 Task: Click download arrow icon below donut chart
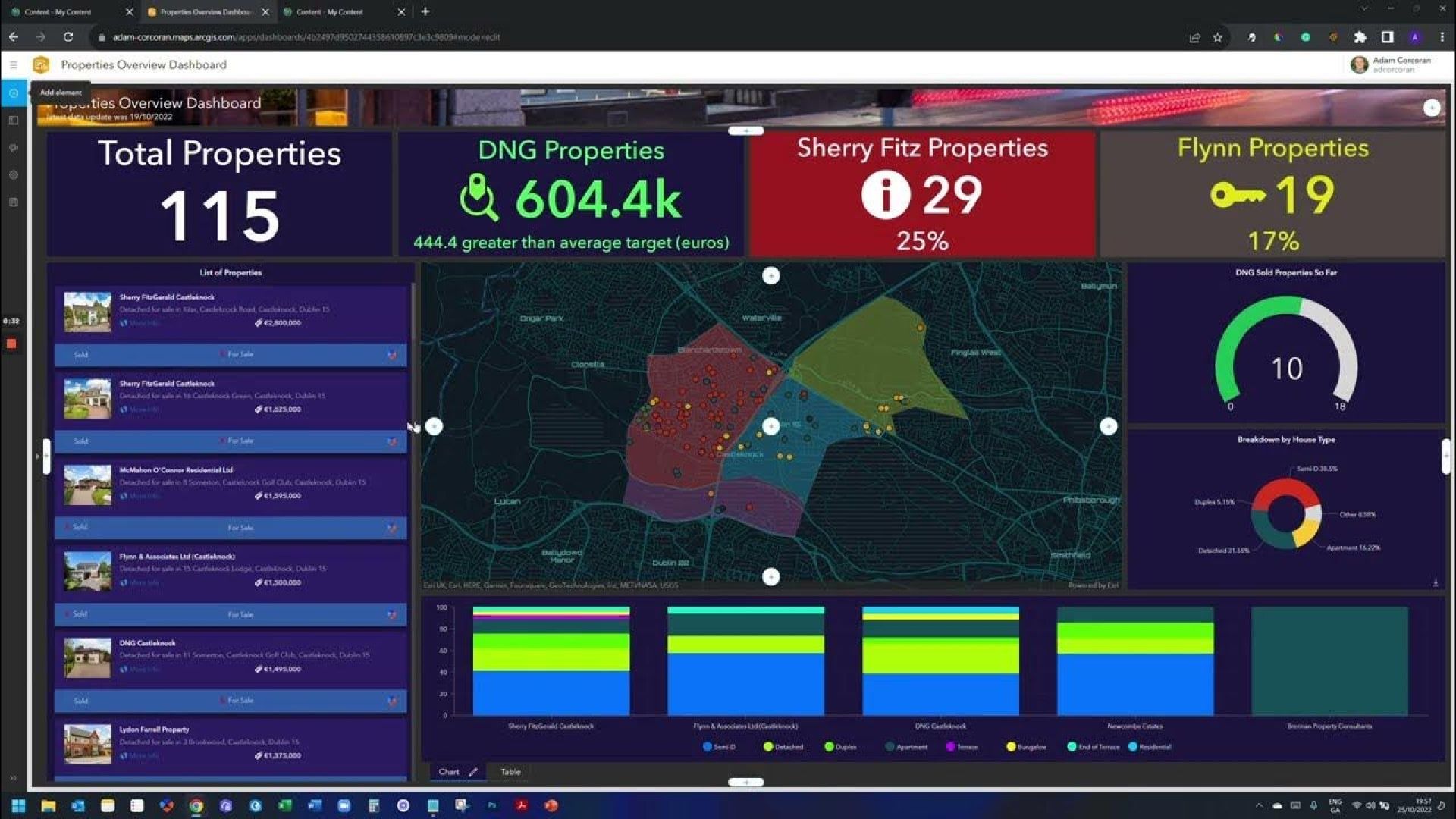tap(1436, 582)
